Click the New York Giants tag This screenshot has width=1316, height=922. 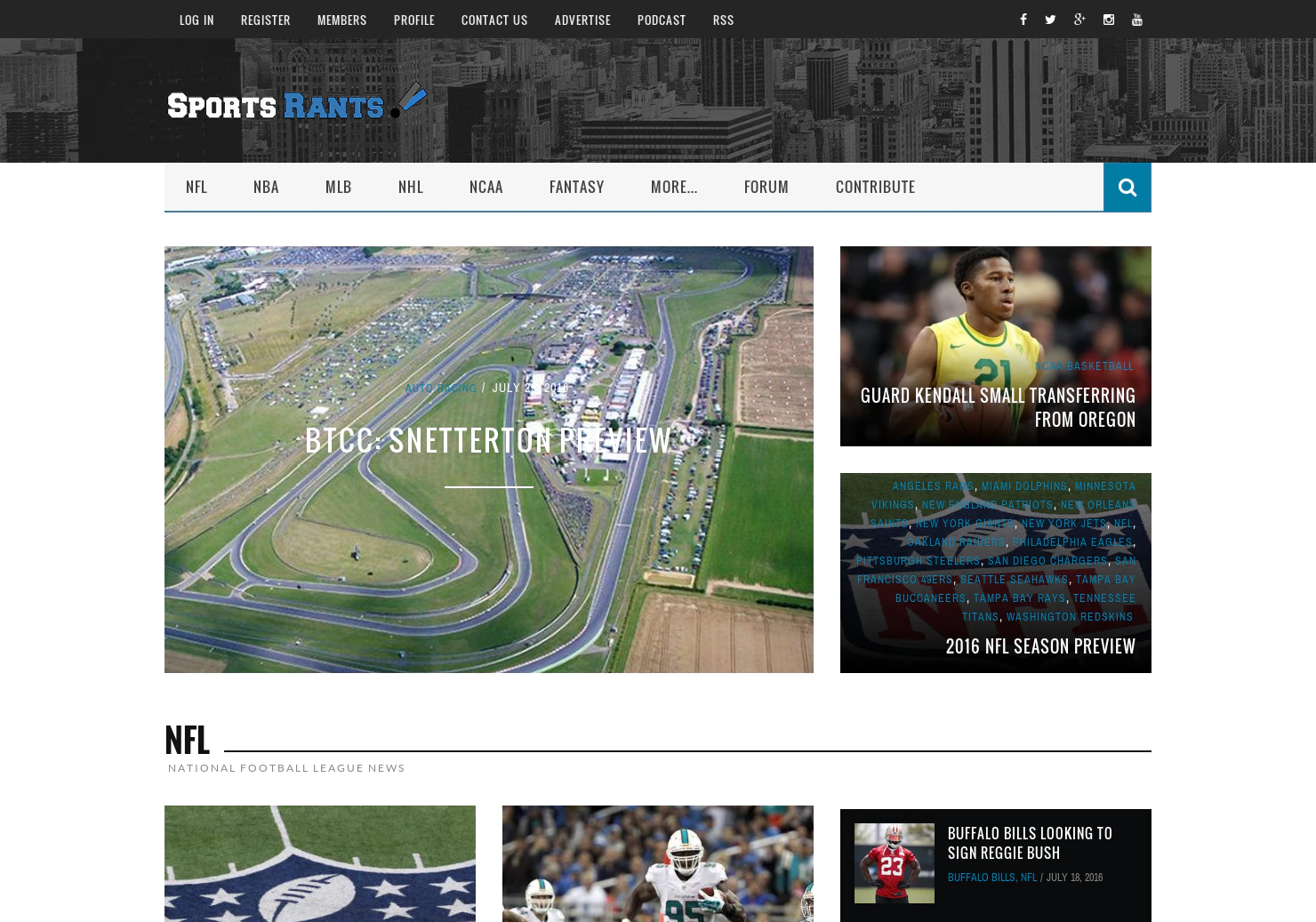[x=965, y=524]
